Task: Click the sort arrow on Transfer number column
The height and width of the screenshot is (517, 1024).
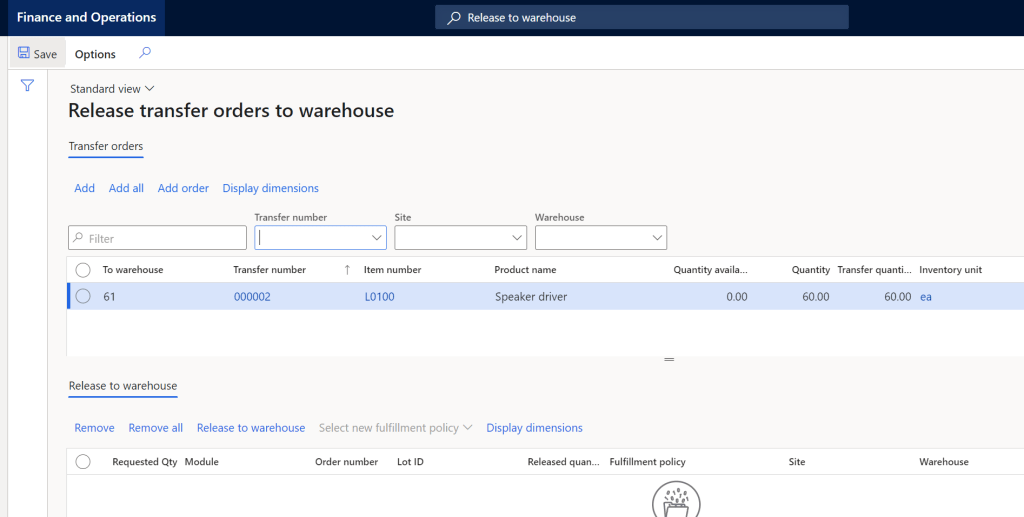Action: pos(347,270)
